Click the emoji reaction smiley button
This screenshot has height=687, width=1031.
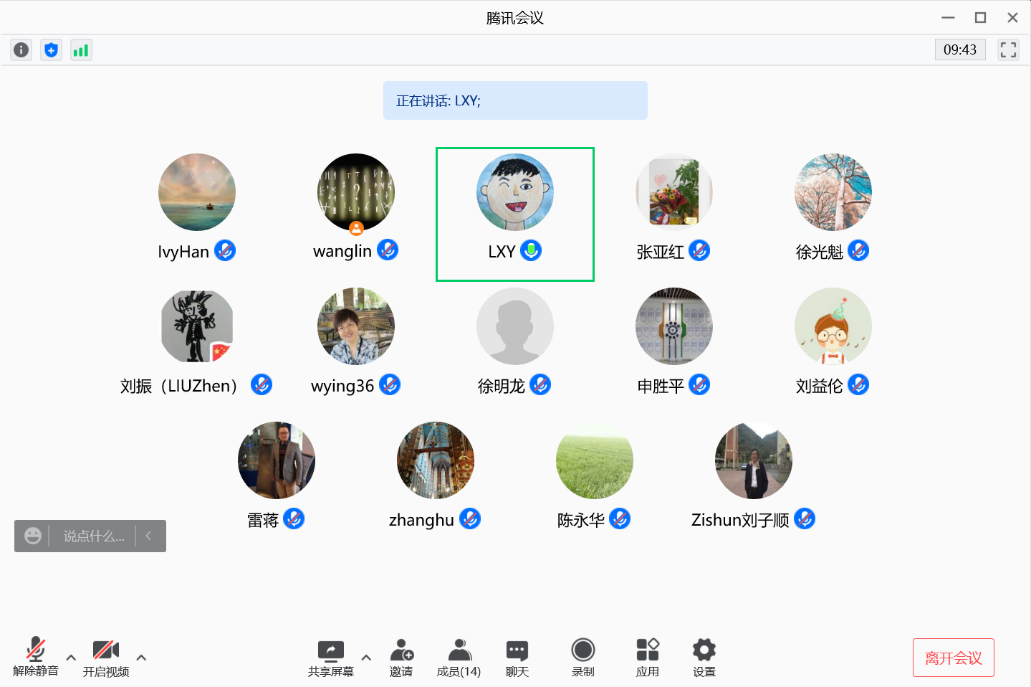(x=33, y=536)
